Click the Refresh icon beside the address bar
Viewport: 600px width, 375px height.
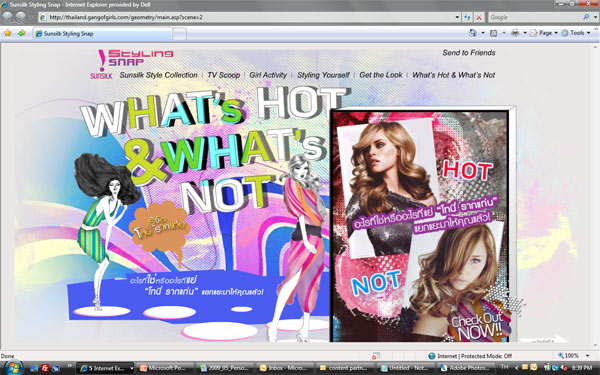(467, 17)
